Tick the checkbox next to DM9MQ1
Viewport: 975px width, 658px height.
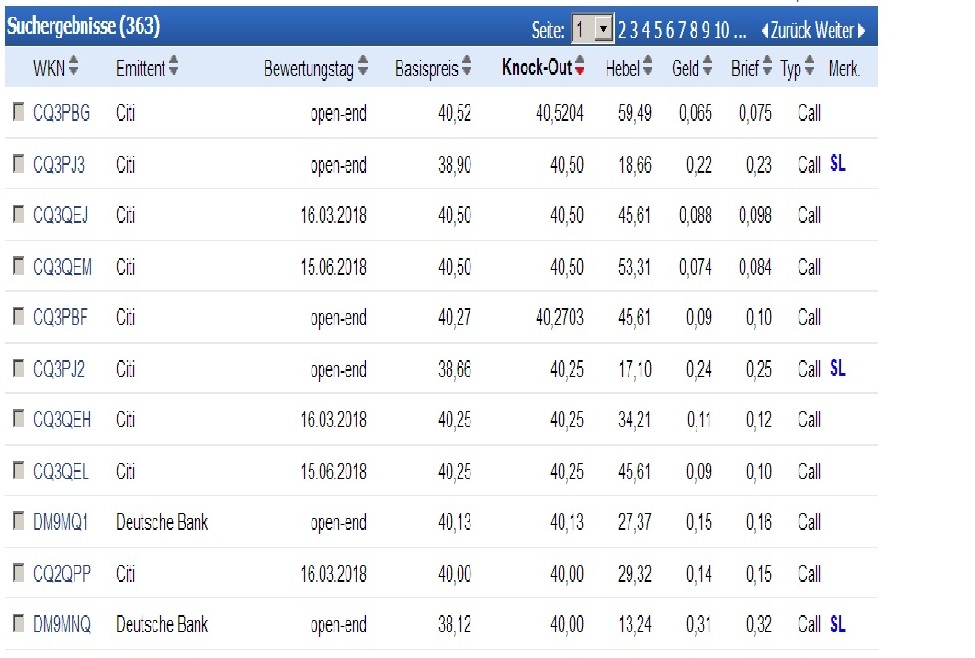(18, 522)
